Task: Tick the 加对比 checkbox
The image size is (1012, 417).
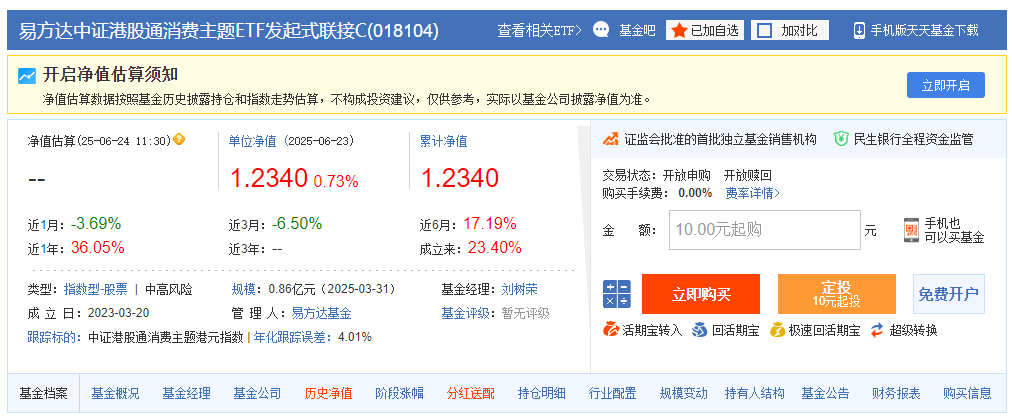Action: click(x=764, y=30)
